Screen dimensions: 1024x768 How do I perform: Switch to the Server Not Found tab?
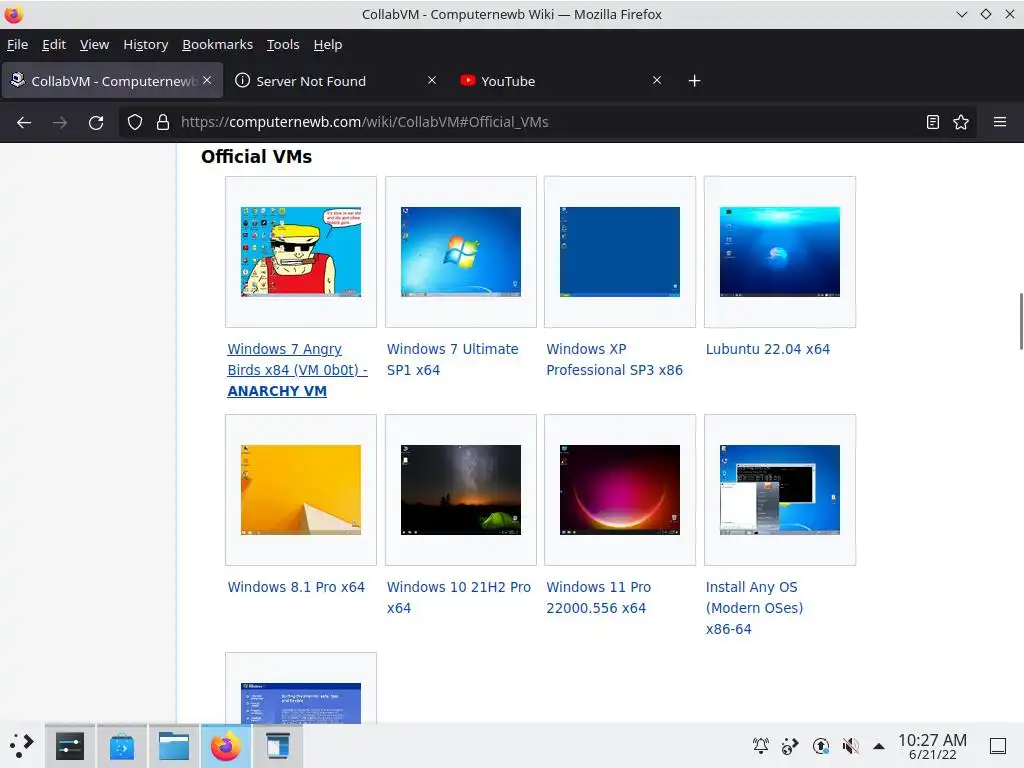[336, 80]
